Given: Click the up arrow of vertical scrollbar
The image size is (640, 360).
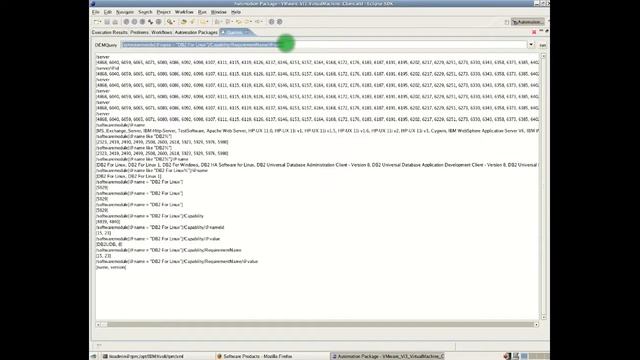Looking at the screenshot, I should point(543,56).
